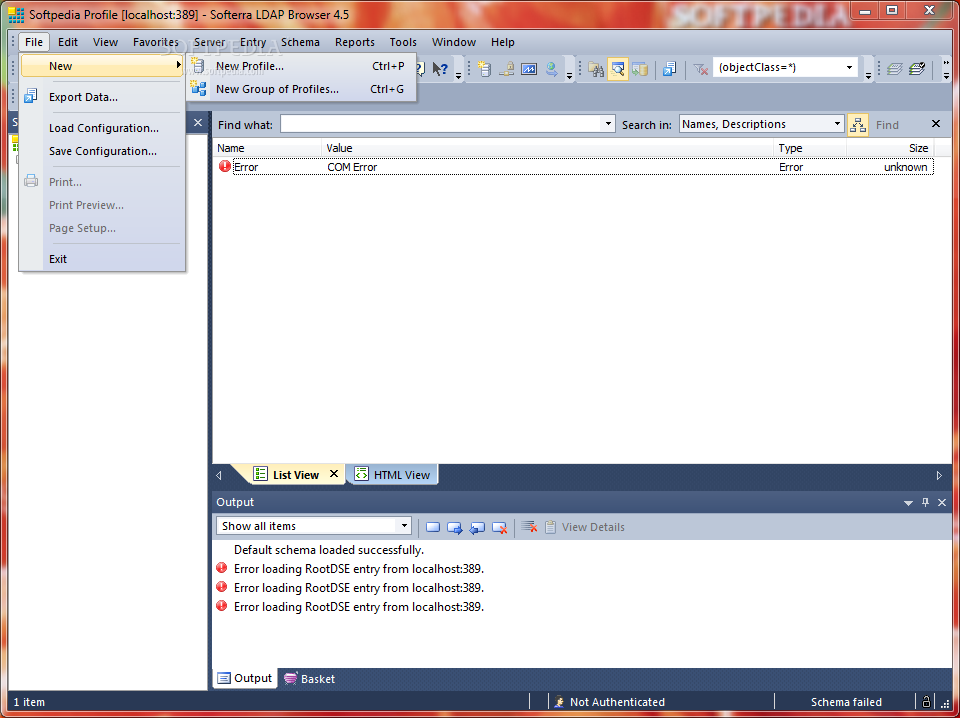960x718 pixels.
Task: Open the (objectClass=*) filter dropdown
Action: click(849, 67)
